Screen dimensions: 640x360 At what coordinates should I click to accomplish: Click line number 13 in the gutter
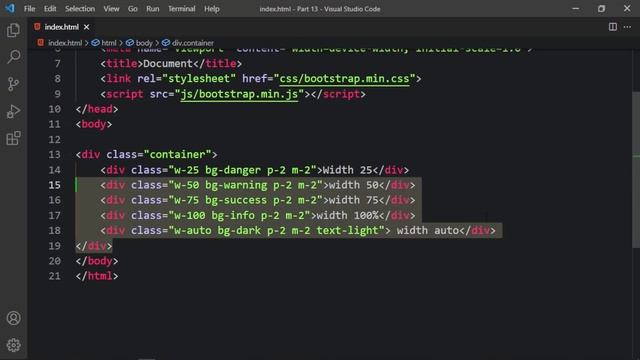click(x=54, y=155)
